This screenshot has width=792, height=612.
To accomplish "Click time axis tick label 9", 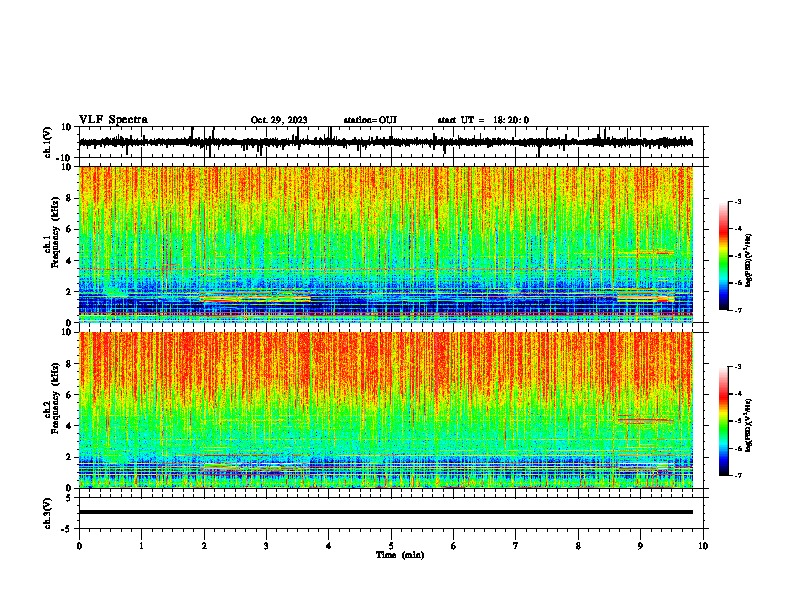I will point(640,546).
